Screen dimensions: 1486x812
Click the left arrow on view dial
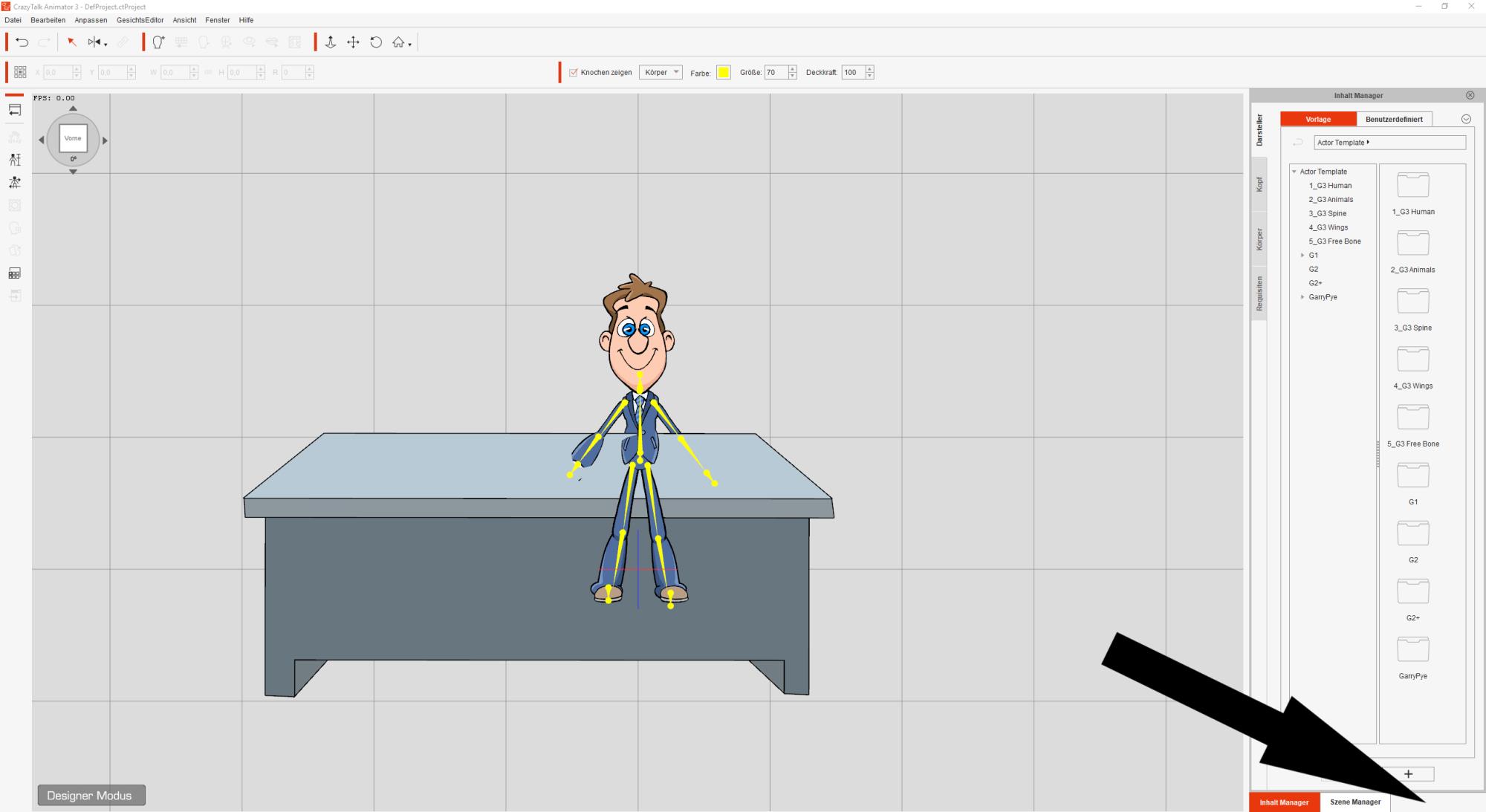click(x=42, y=140)
